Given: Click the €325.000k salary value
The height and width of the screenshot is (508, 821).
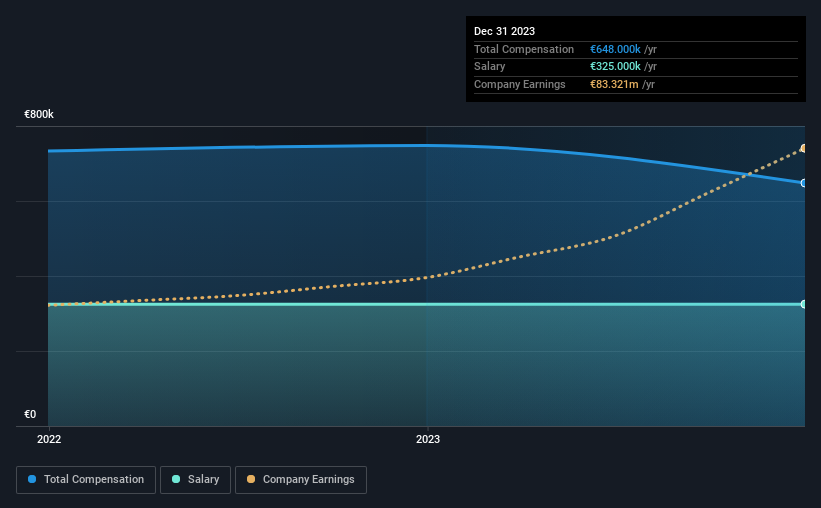Looking at the screenshot, I should (615, 67).
